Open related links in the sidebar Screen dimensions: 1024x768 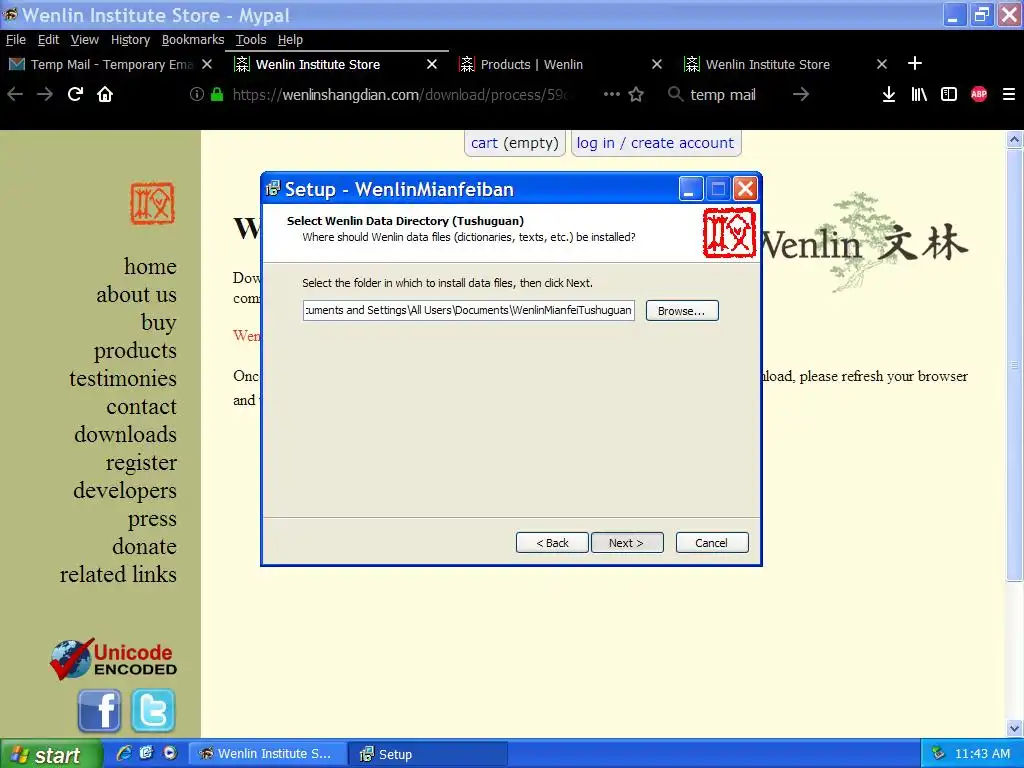[118, 575]
